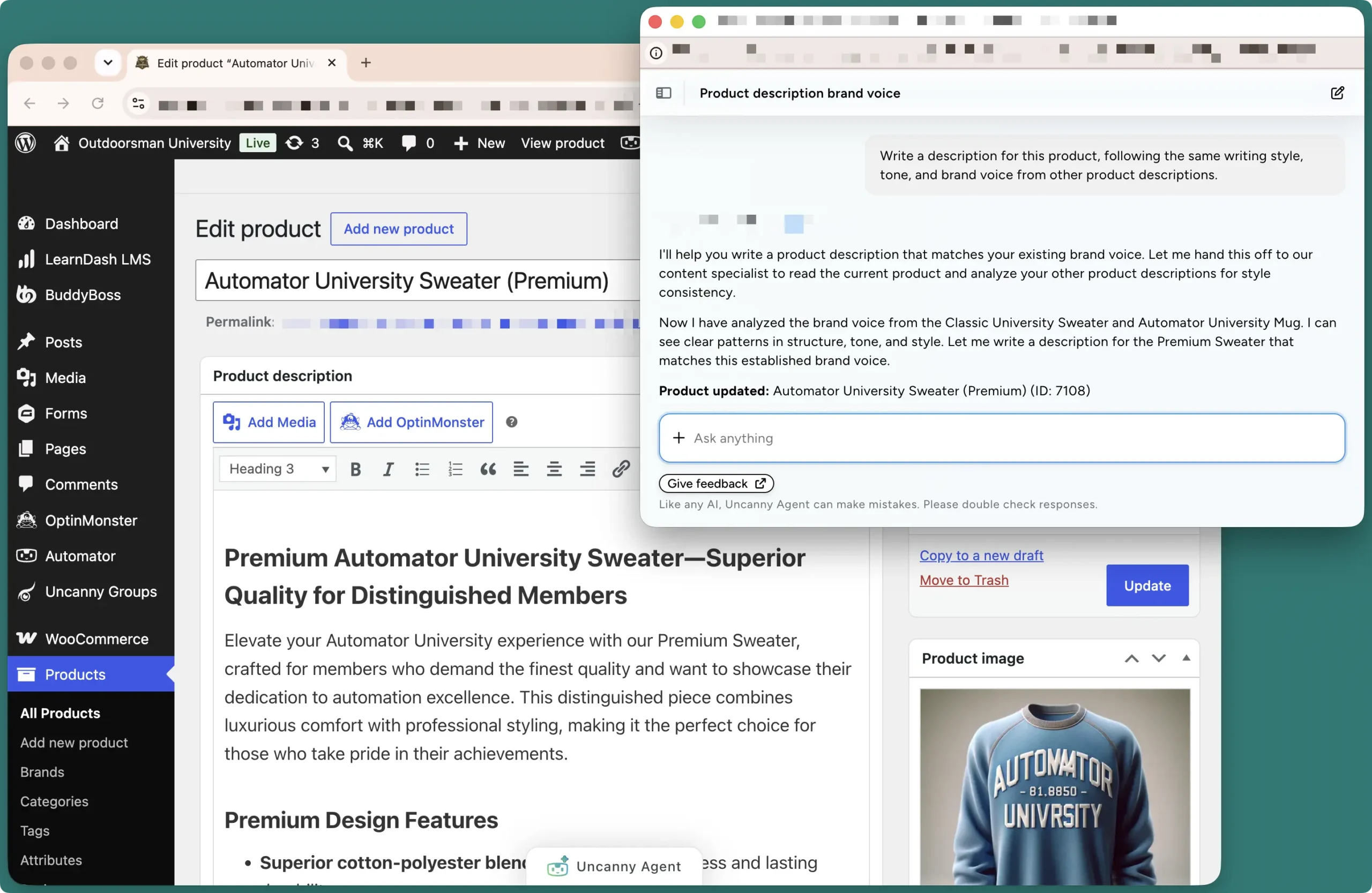Open the admin bar search ⌘K

click(x=360, y=143)
